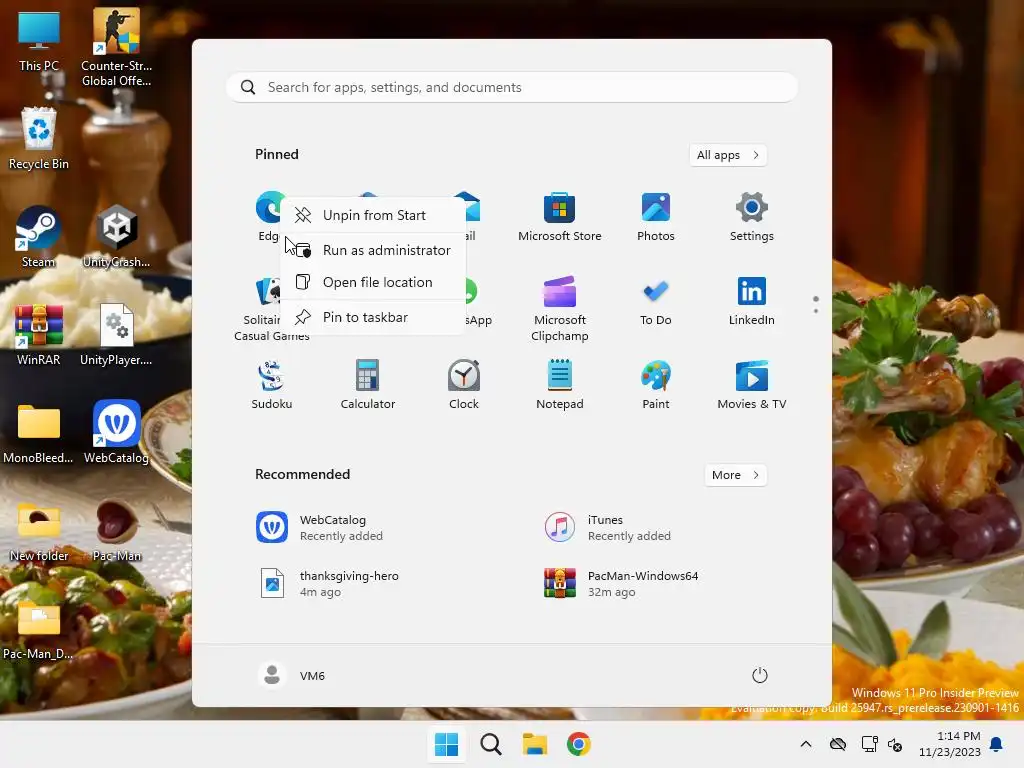Click the power button in Start menu
The image size is (1024, 768).
[759, 675]
